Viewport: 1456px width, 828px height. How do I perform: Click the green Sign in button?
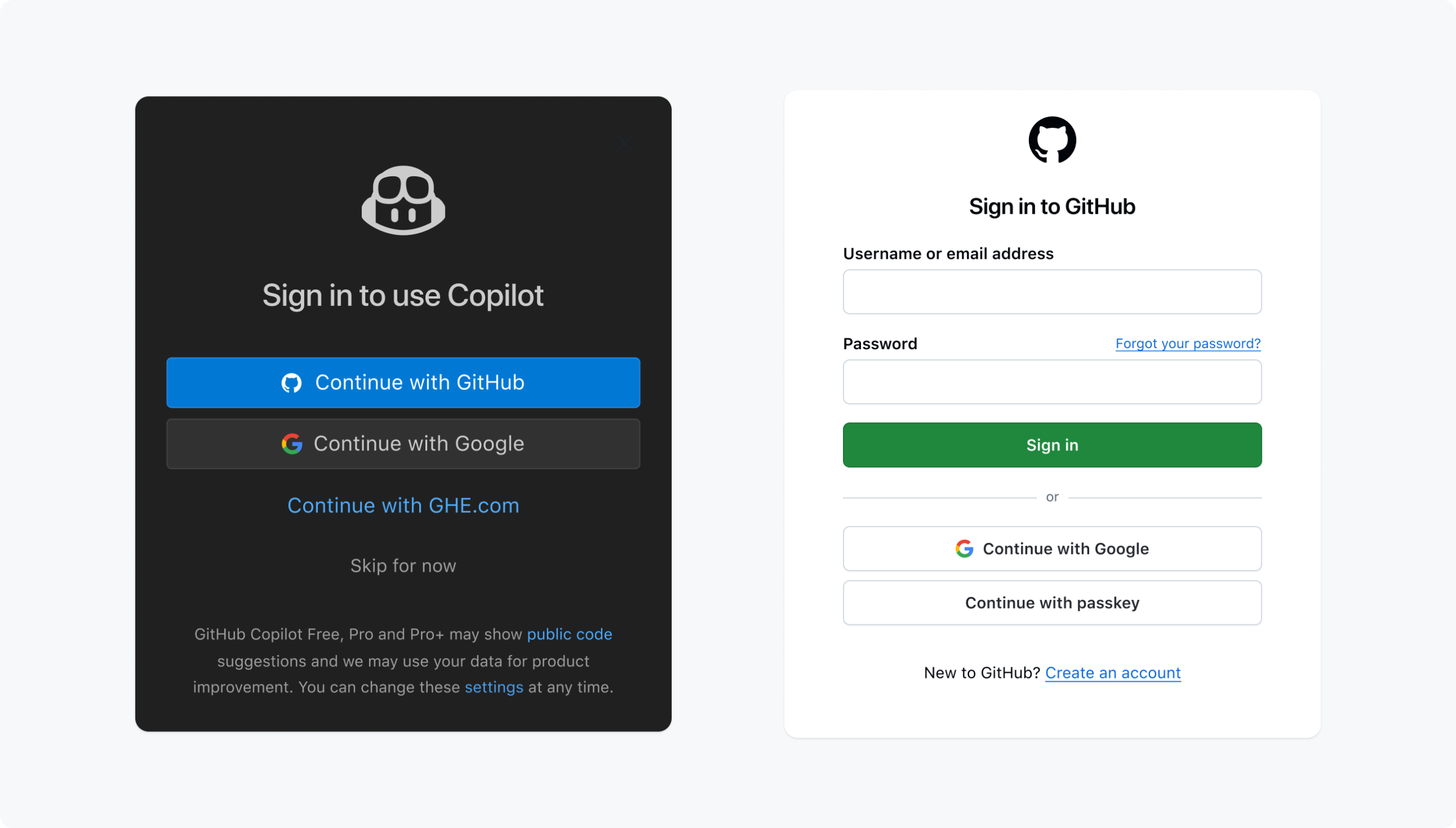tap(1052, 445)
